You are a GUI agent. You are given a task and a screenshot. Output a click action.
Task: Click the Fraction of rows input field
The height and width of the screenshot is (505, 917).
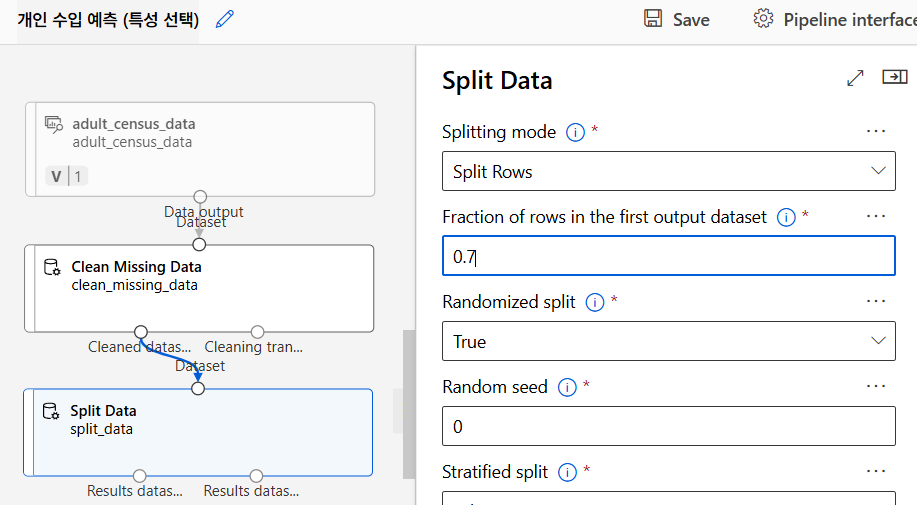pos(668,256)
